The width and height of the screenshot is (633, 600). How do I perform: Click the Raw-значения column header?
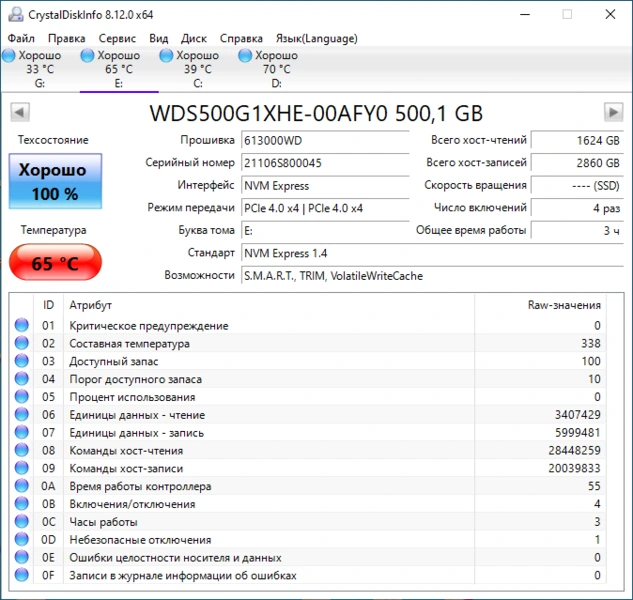[564, 305]
